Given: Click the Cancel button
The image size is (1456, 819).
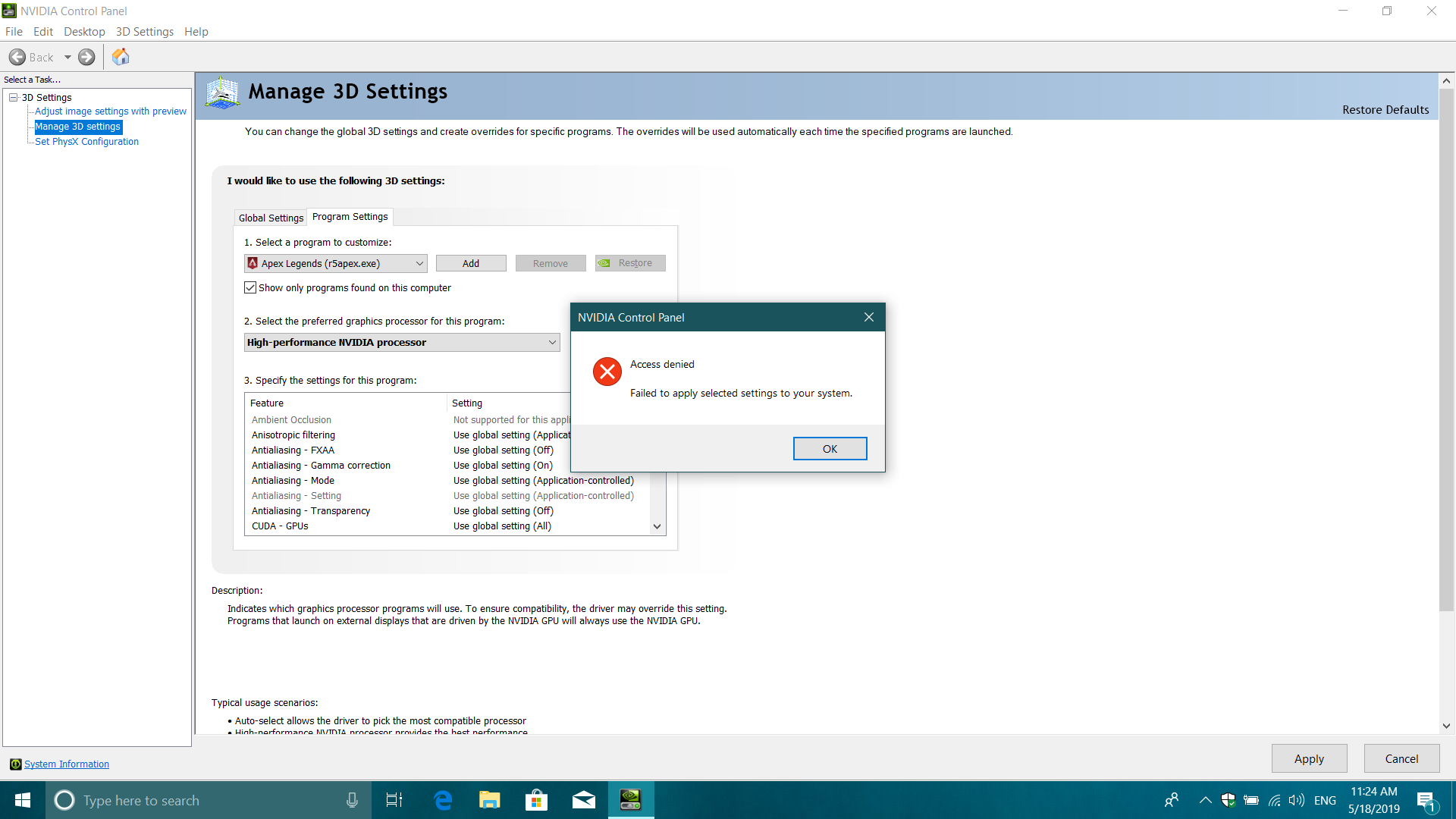Looking at the screenshot, I should point(1401,758).
